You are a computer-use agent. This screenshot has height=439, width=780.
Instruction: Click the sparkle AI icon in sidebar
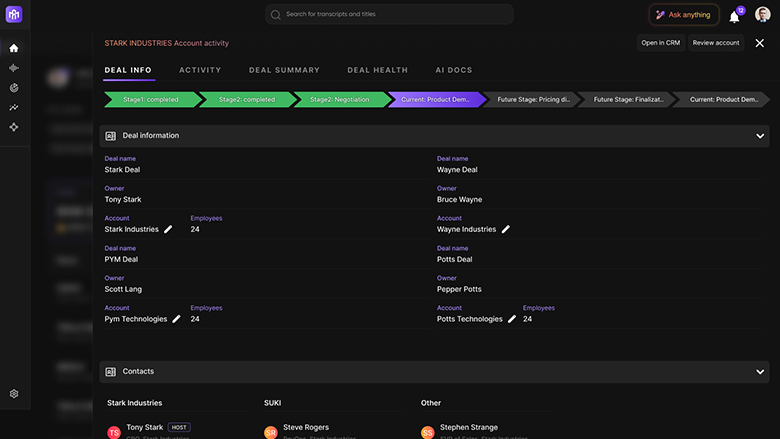pos(14,127)
